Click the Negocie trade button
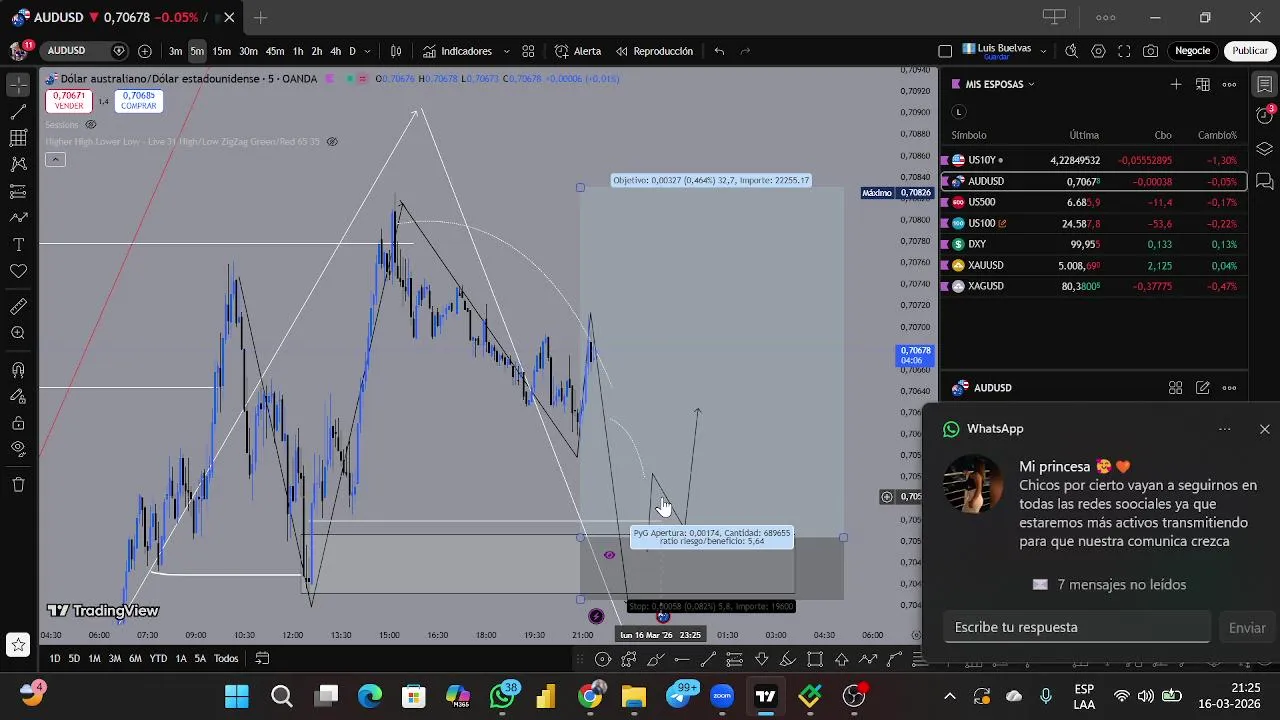1280x720 pixels. (x=1192, y=51)
